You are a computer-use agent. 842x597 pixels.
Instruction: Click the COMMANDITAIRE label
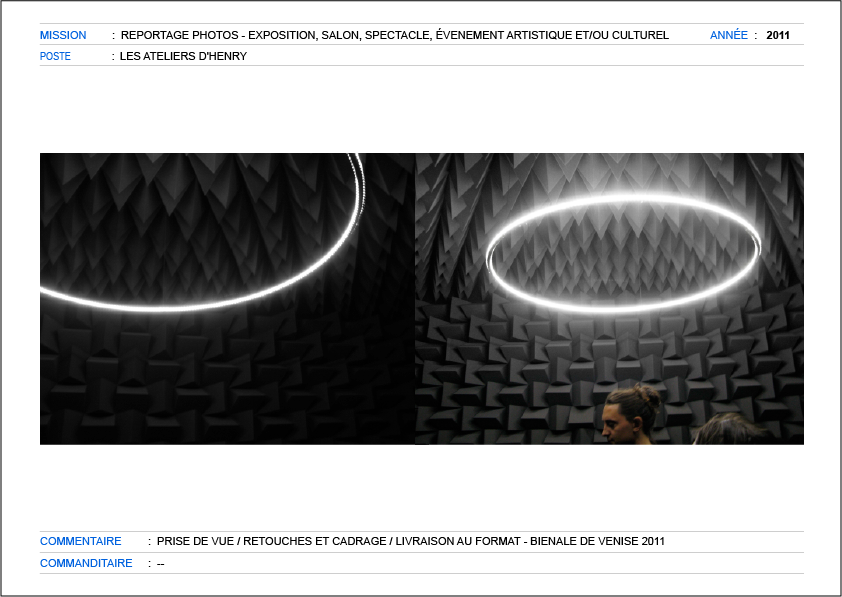[x=86, y=563]
